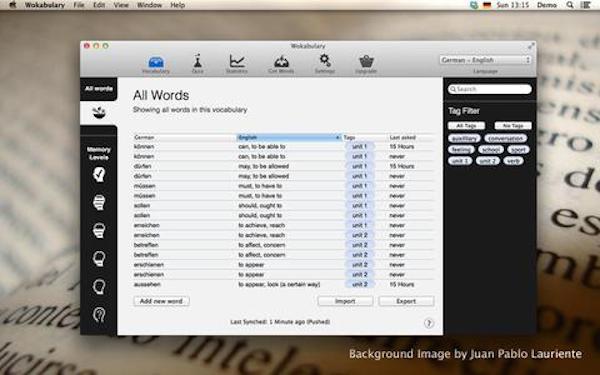Select memory level head with checkmark
This screenshot has height=375, width=600.
[x=99, y=174]
